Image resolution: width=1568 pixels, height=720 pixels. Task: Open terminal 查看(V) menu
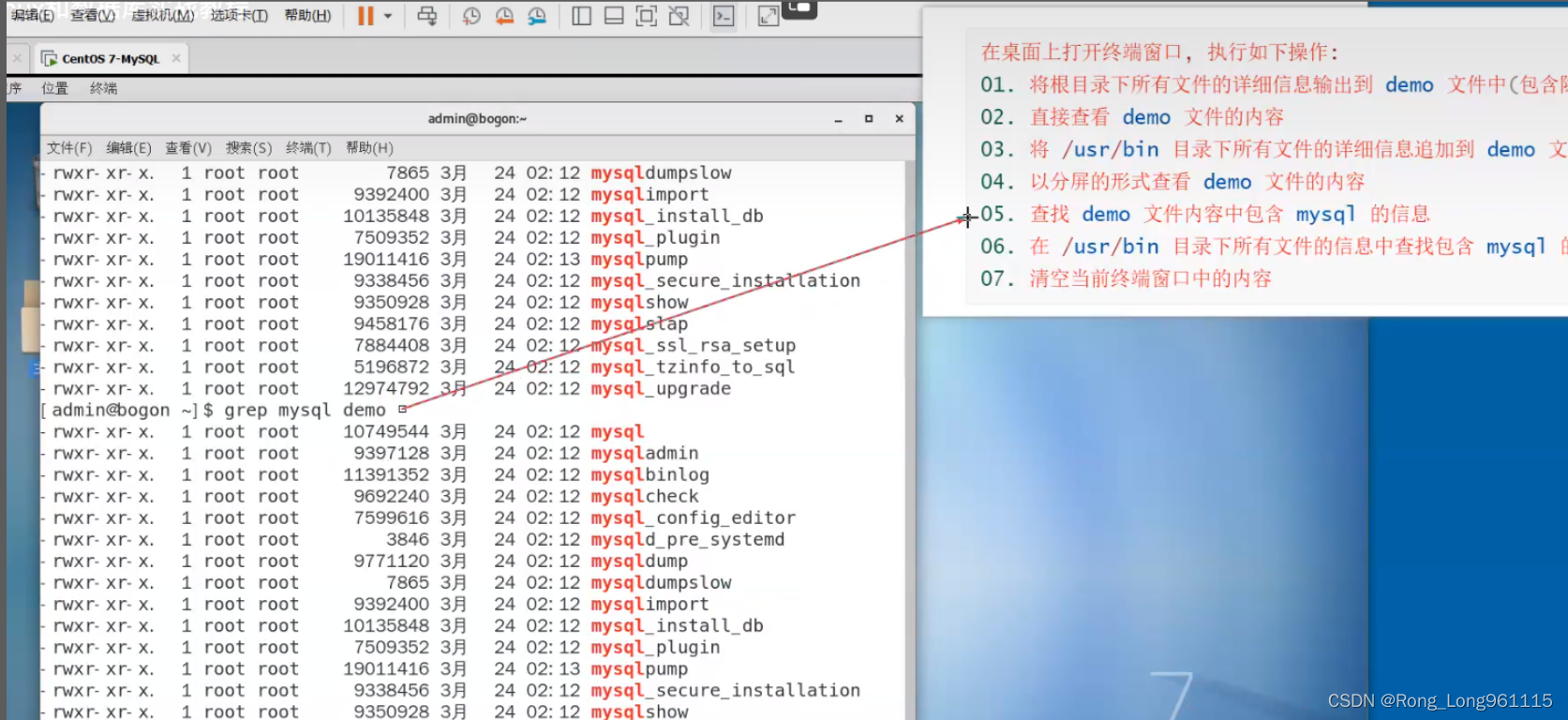tap(188, 148)
